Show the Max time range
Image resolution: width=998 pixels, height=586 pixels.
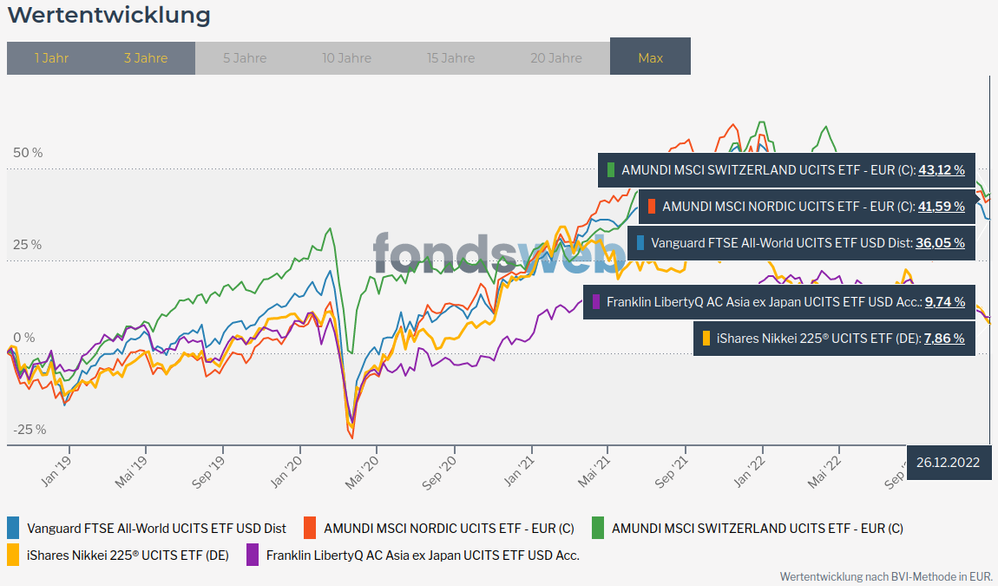coord(650,58)
